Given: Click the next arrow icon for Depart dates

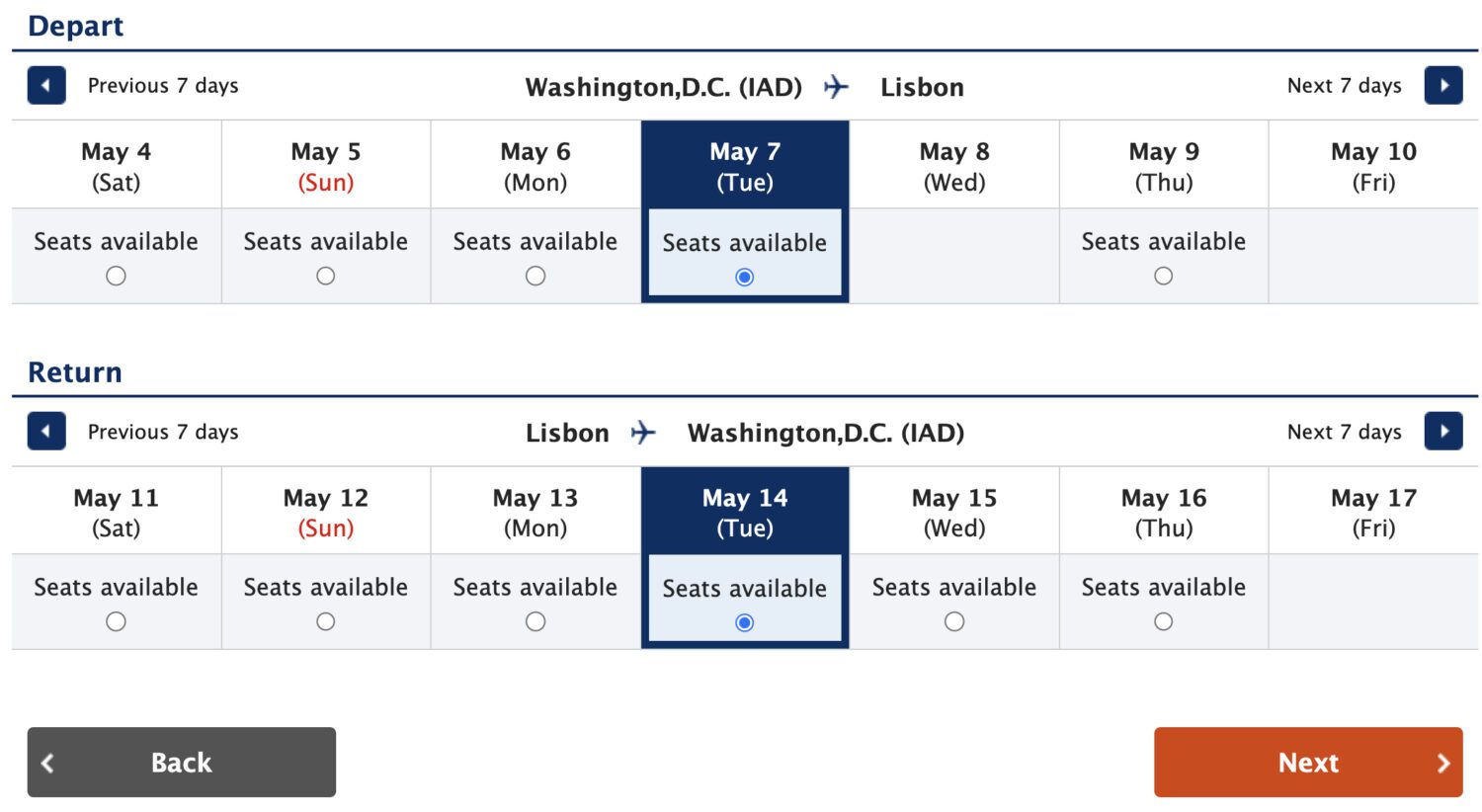Looking at the screenshot, I should 1443,85.
